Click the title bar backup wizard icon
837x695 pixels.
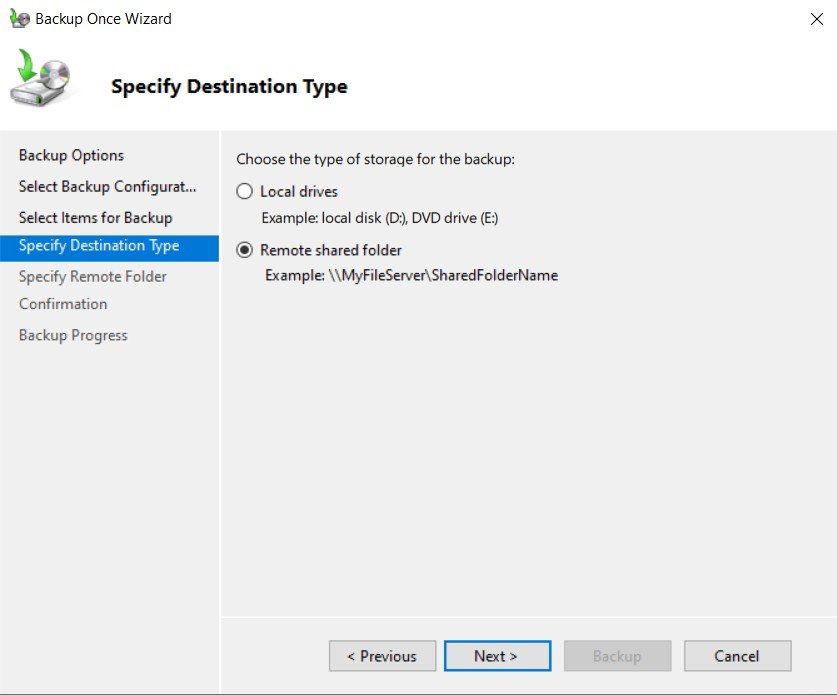coord(20,19)
